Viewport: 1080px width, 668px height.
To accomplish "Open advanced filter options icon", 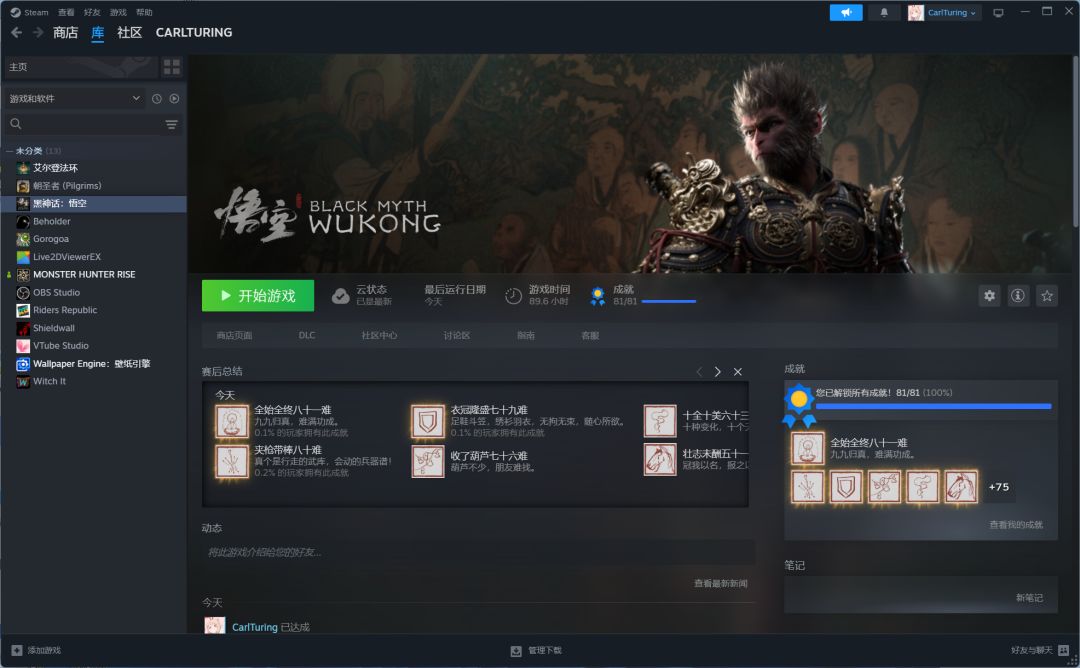I will 172,124.
